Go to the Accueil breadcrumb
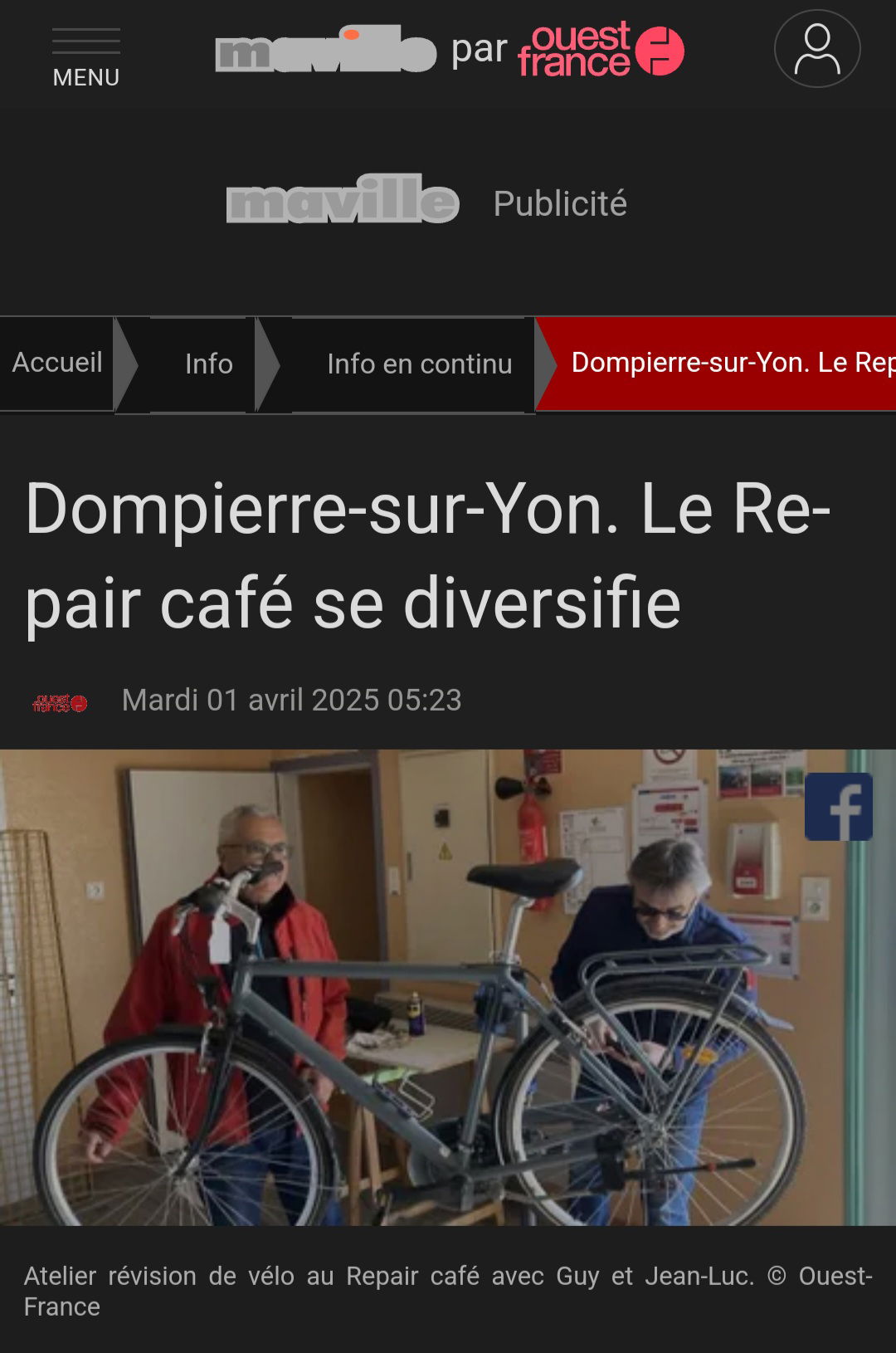 56,363
